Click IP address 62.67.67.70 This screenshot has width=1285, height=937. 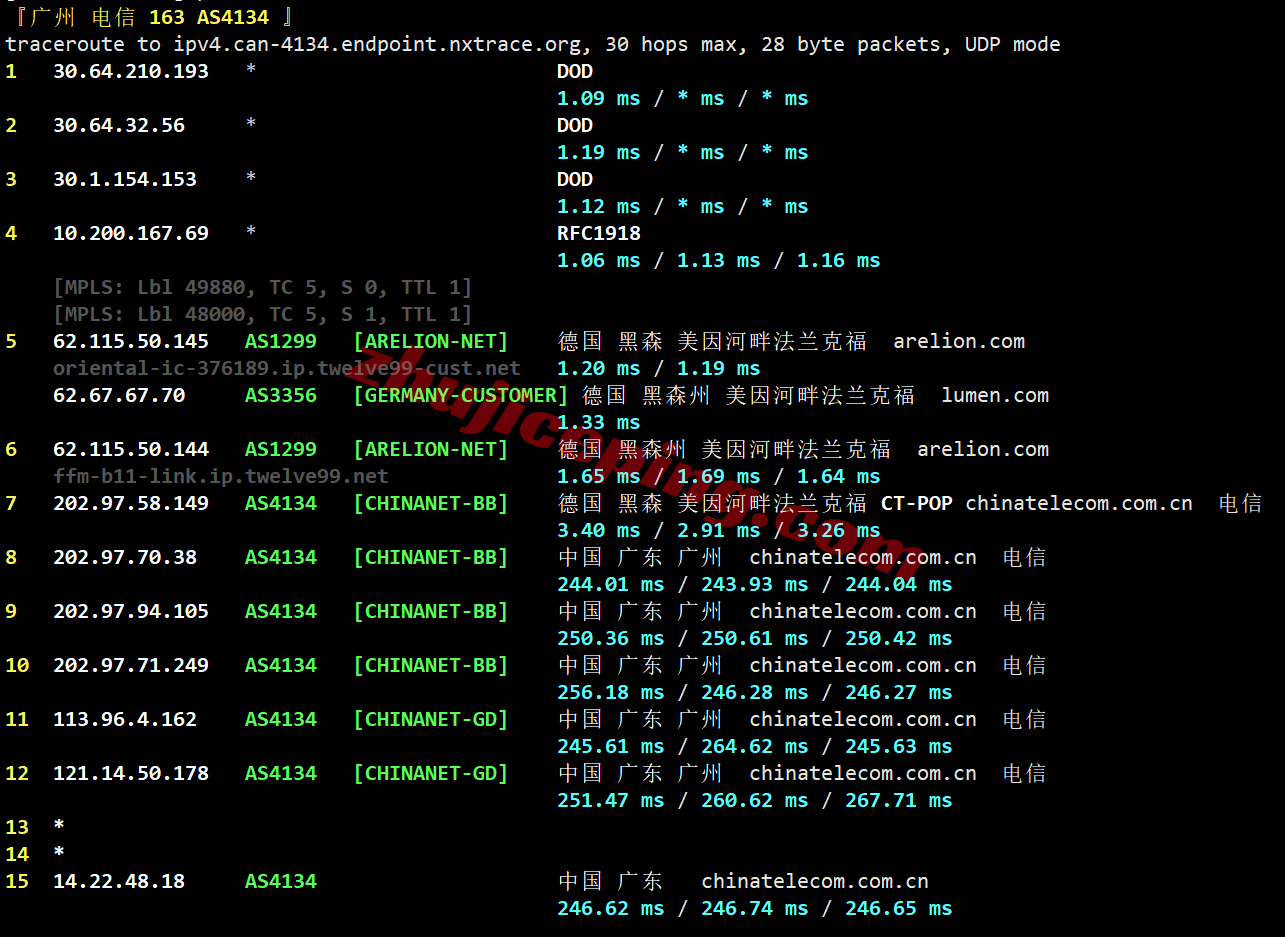coord(119,395)
